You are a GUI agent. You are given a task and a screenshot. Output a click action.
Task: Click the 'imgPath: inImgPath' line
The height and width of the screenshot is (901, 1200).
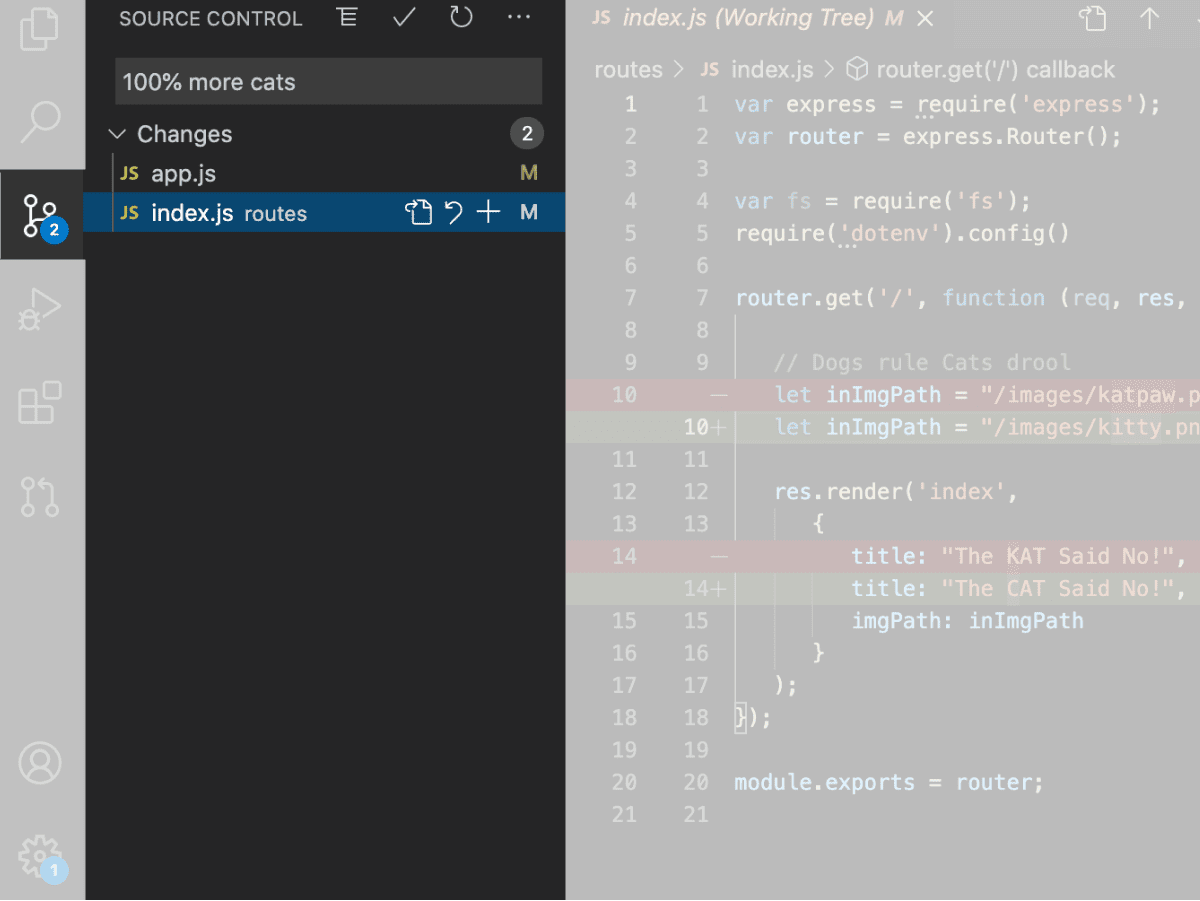click(967, 621)
